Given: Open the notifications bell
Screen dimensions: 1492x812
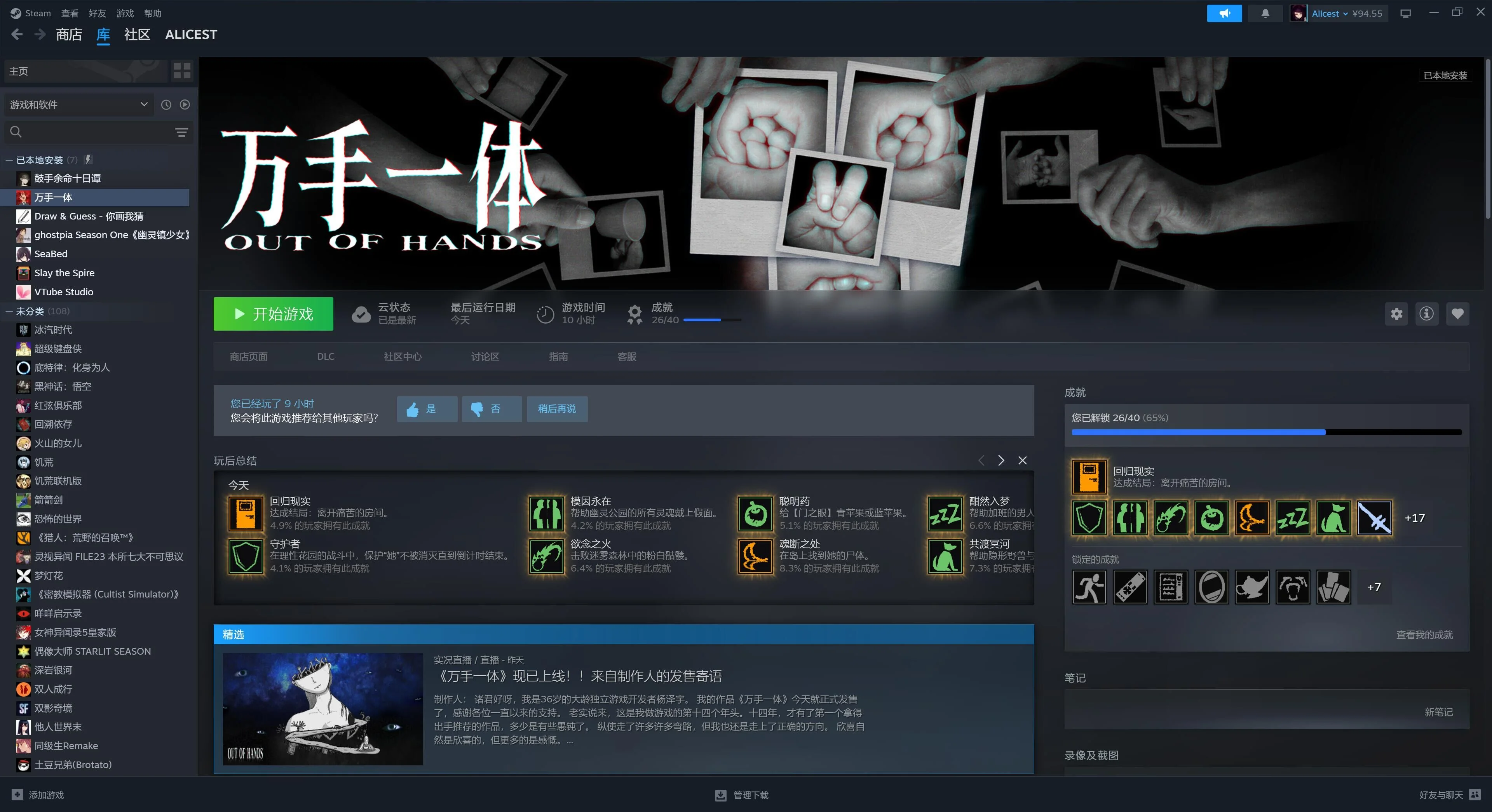Looking at the screenshot, I should 1265,13.
